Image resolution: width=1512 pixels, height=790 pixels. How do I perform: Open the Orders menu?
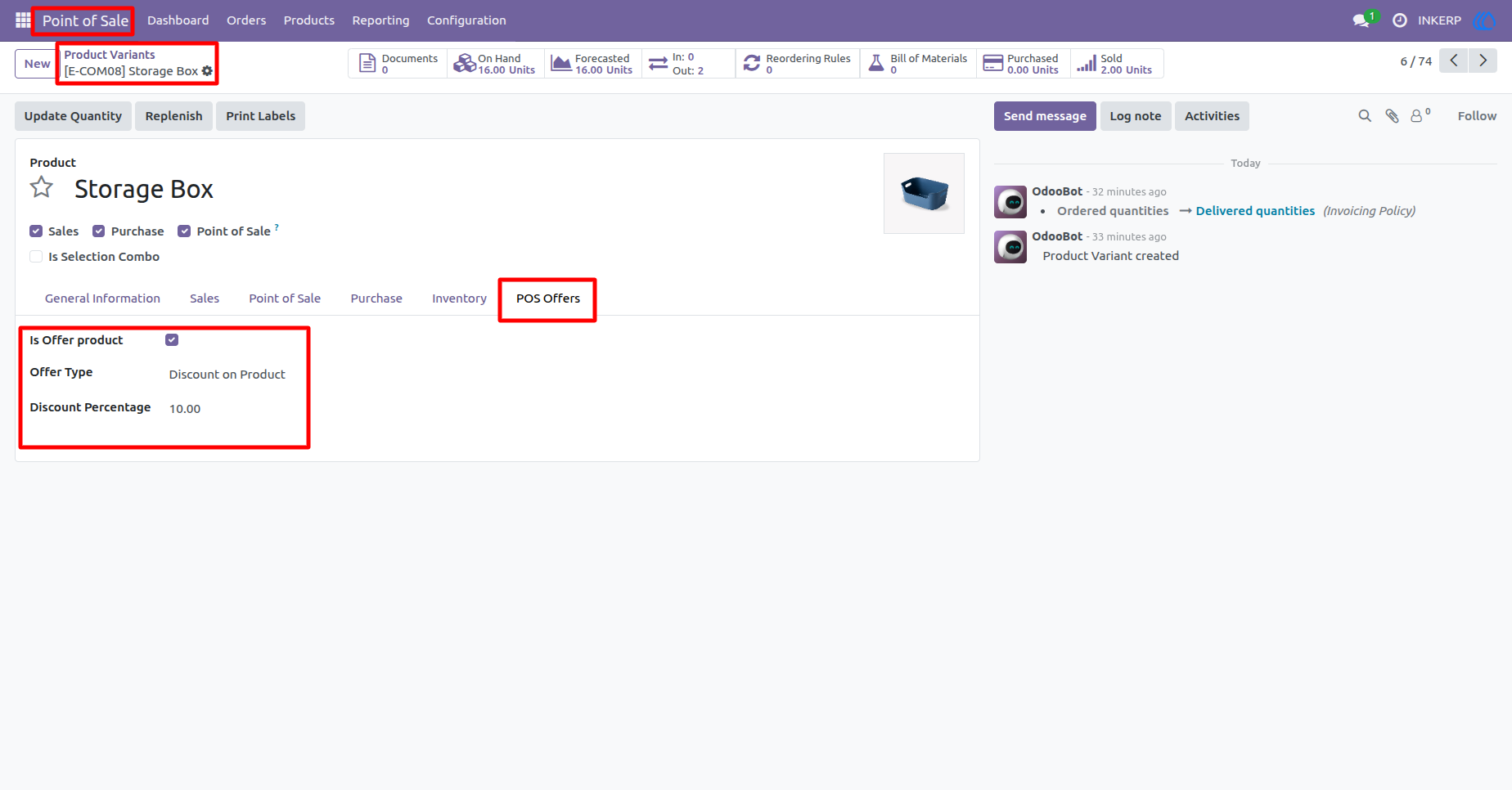coord(246,20)
